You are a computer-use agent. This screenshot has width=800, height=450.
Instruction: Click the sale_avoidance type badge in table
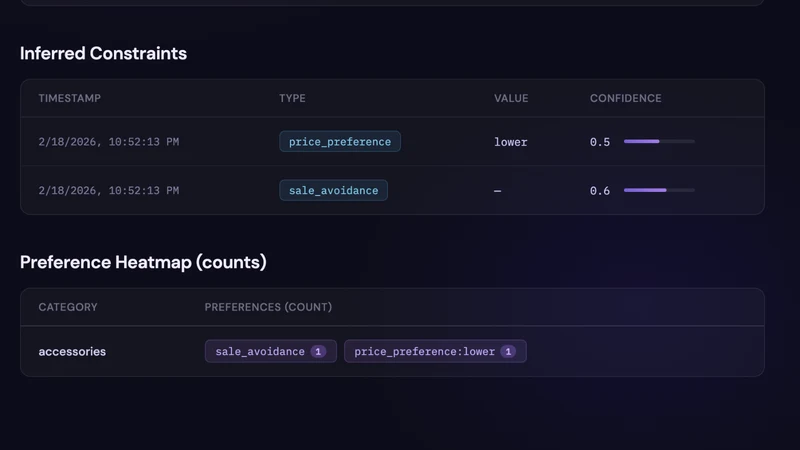pos(333,190)
